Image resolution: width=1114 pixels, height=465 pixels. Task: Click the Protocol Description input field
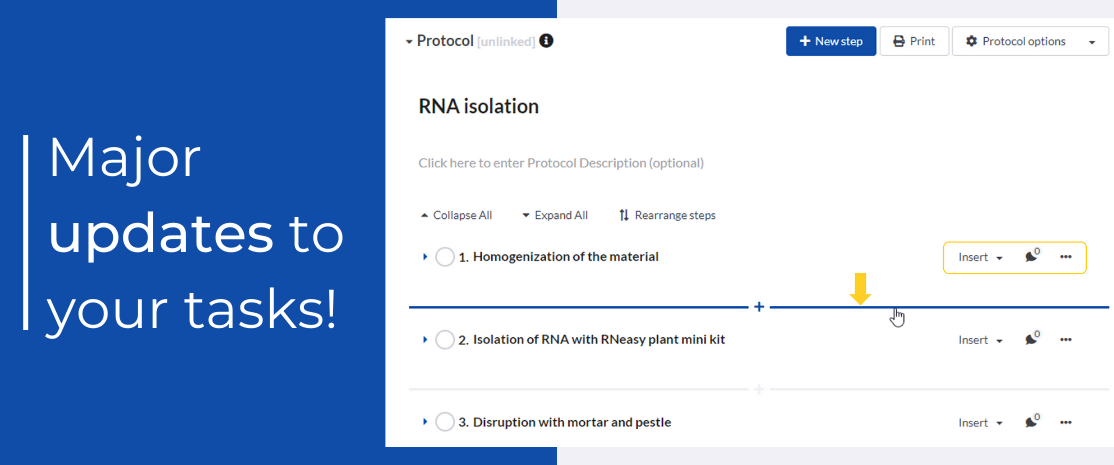(561, 163)
